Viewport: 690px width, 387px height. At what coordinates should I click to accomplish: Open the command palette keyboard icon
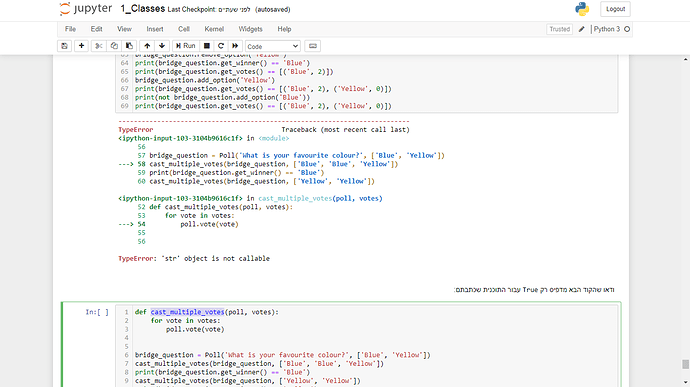[312, 46]
